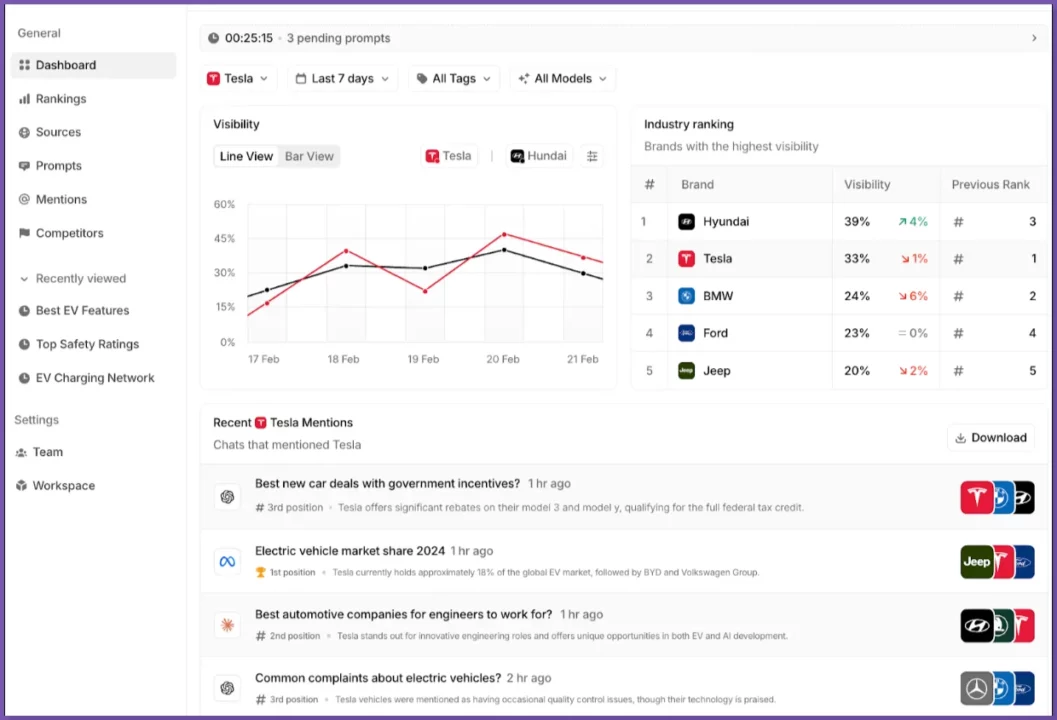This screenshot has height=720, width=1057.
Task: Expand the pending prompts bar with arrow
Action: tap(1034, 39)
